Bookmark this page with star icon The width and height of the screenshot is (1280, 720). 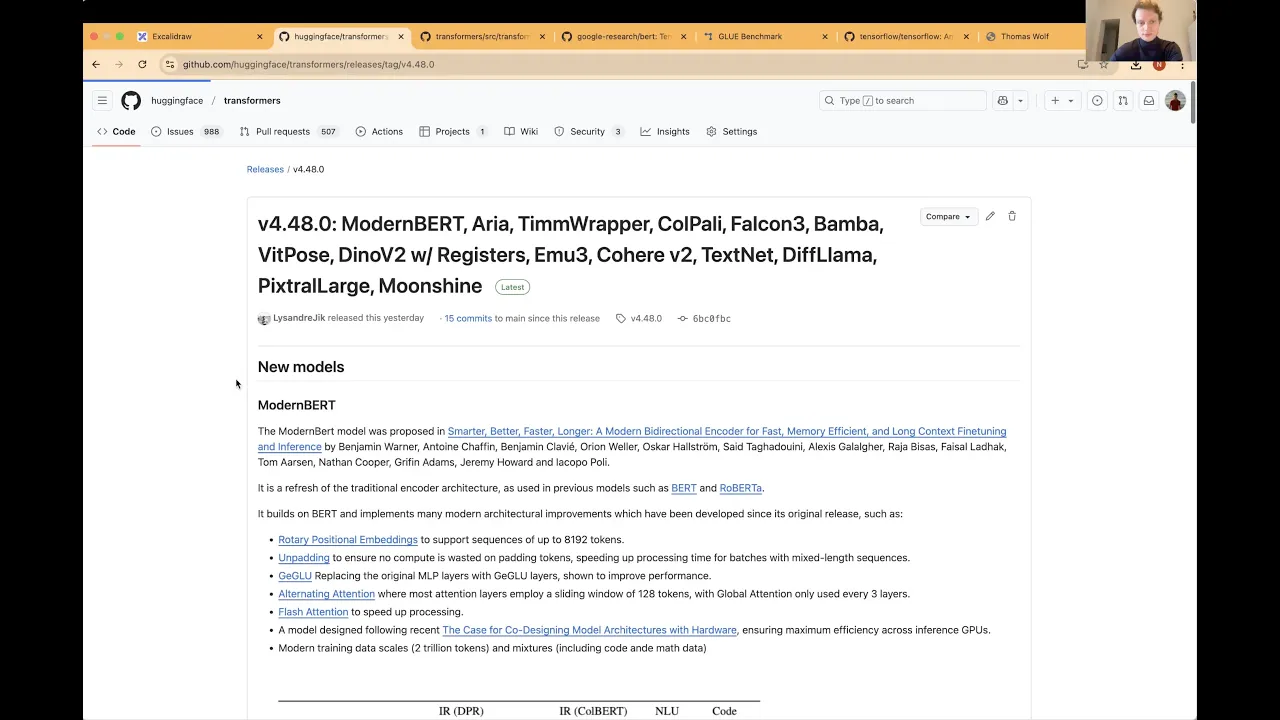pyautogui.click(x=1104, y=64)
